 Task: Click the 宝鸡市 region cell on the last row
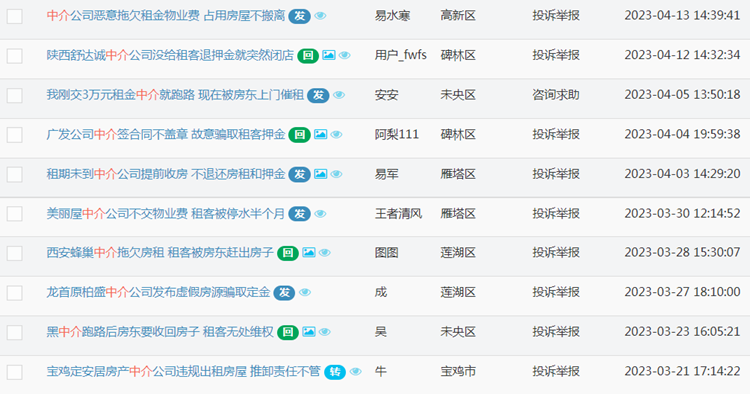click(458, 372)
